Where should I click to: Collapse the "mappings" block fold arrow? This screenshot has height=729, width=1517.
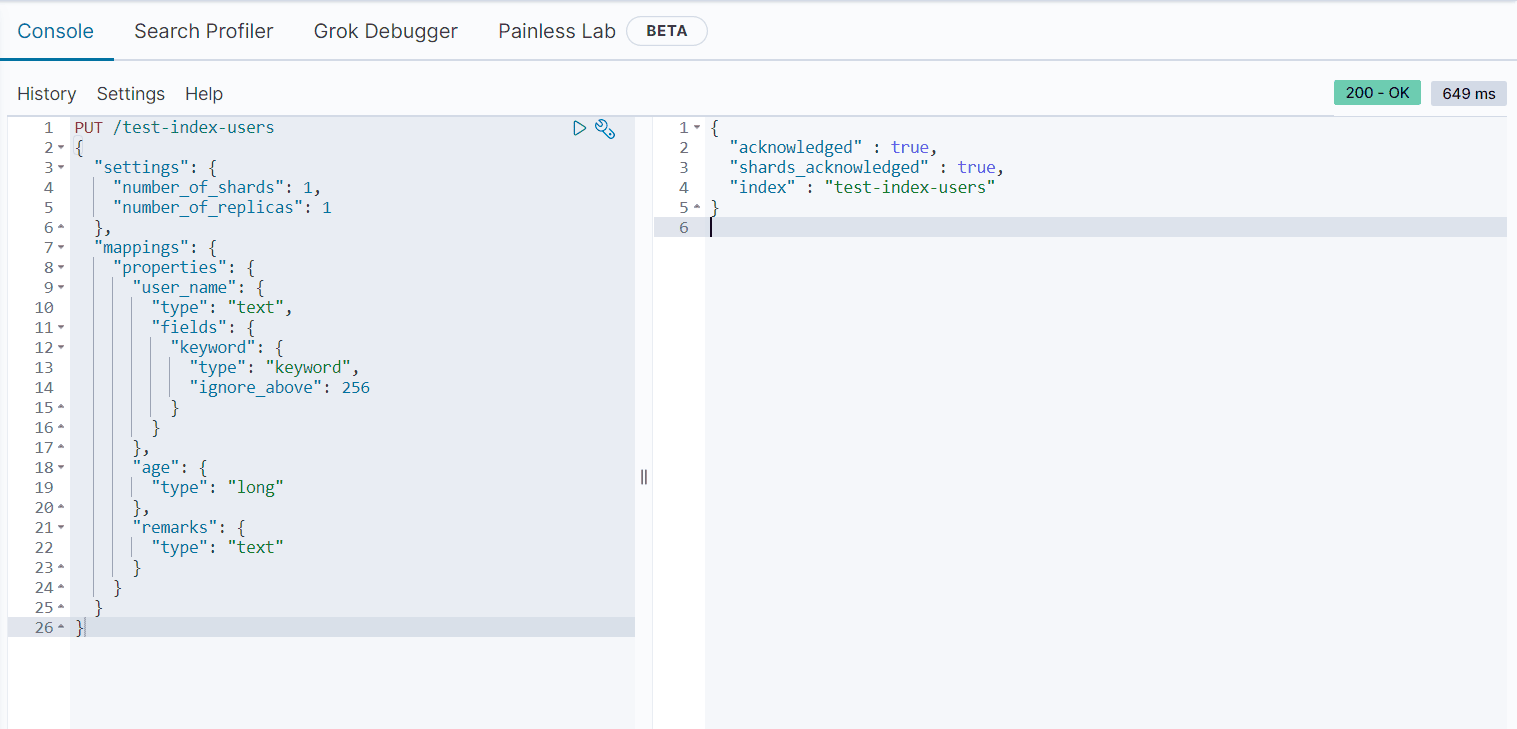(61, 248)
